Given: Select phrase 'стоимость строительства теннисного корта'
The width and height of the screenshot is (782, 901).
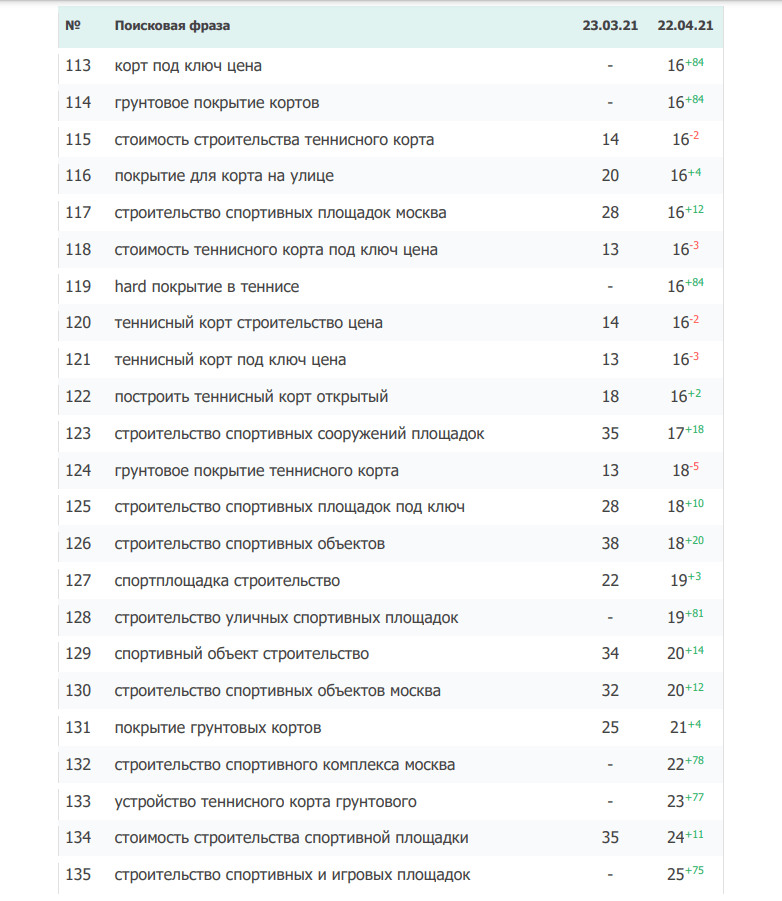Looking at the screenshot, I should (x=274, y=140).
